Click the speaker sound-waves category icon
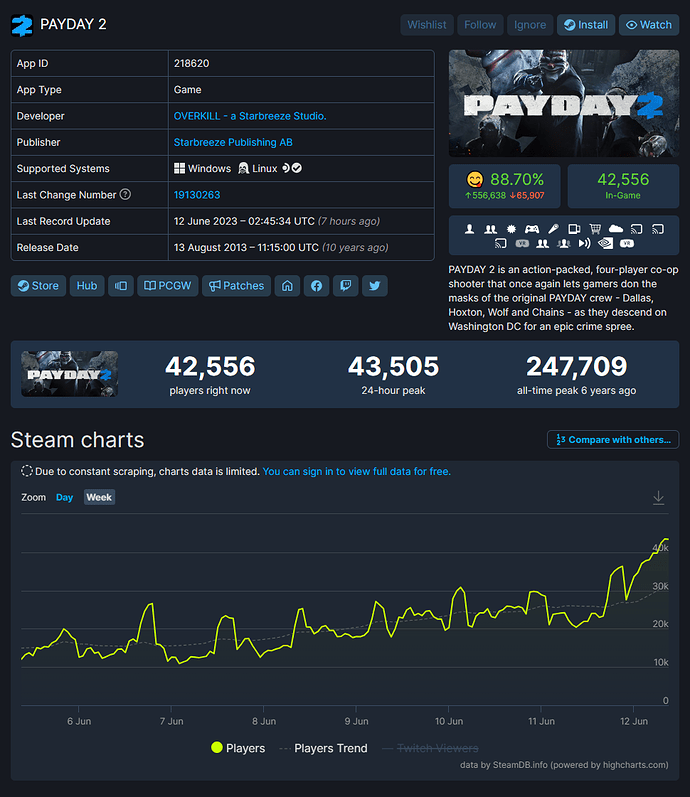690x797 pixels. [585, 243]
